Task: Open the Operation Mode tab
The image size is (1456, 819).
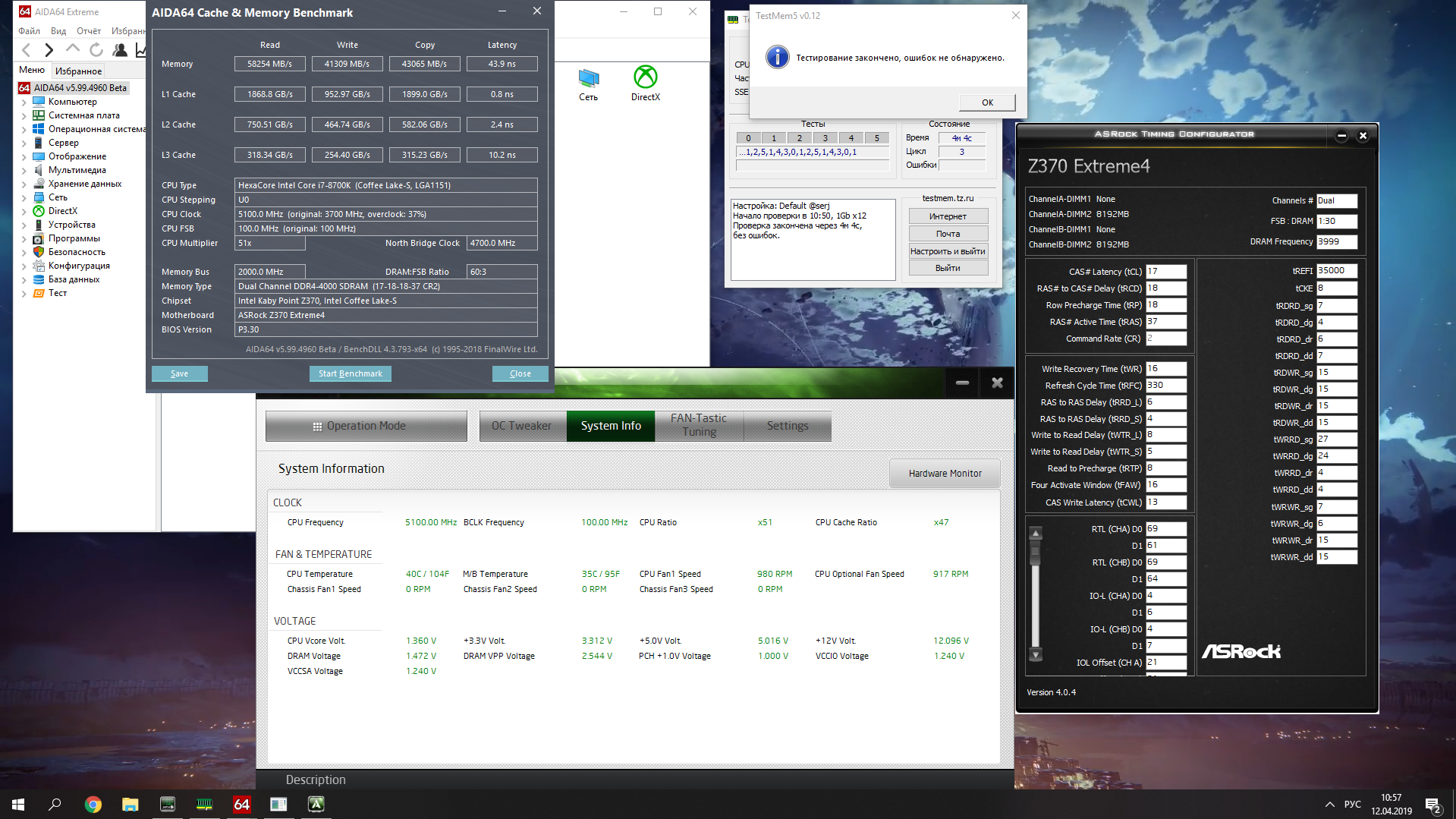Action: coord(366,426)
